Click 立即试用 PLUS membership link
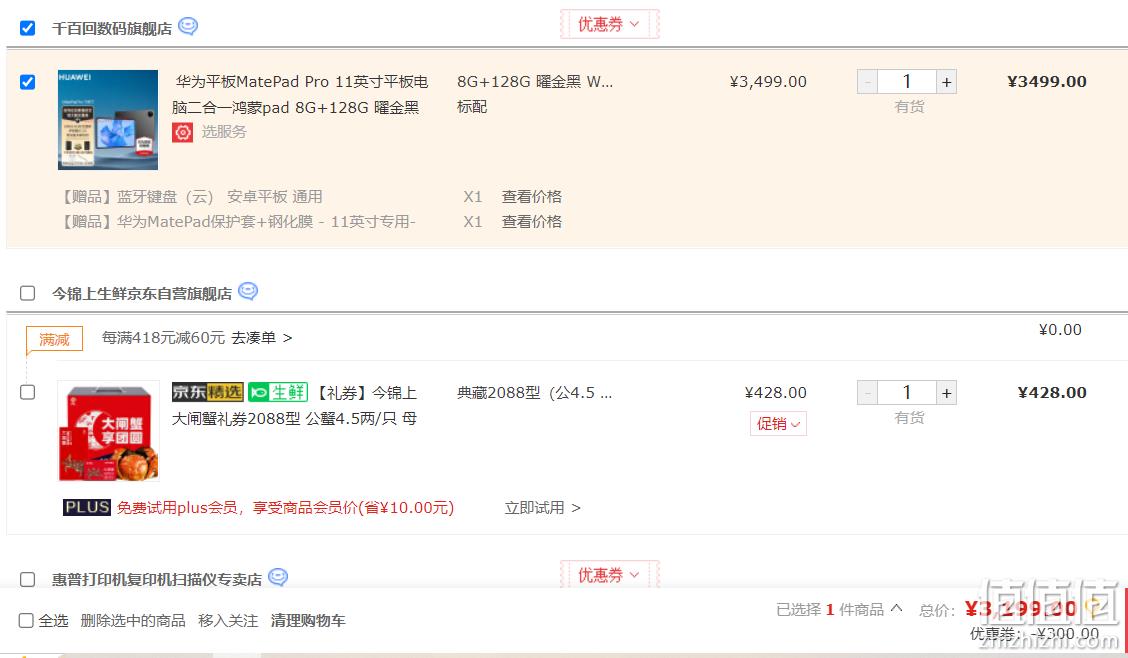Screen dimensions: 1128x658 point(542,508)
